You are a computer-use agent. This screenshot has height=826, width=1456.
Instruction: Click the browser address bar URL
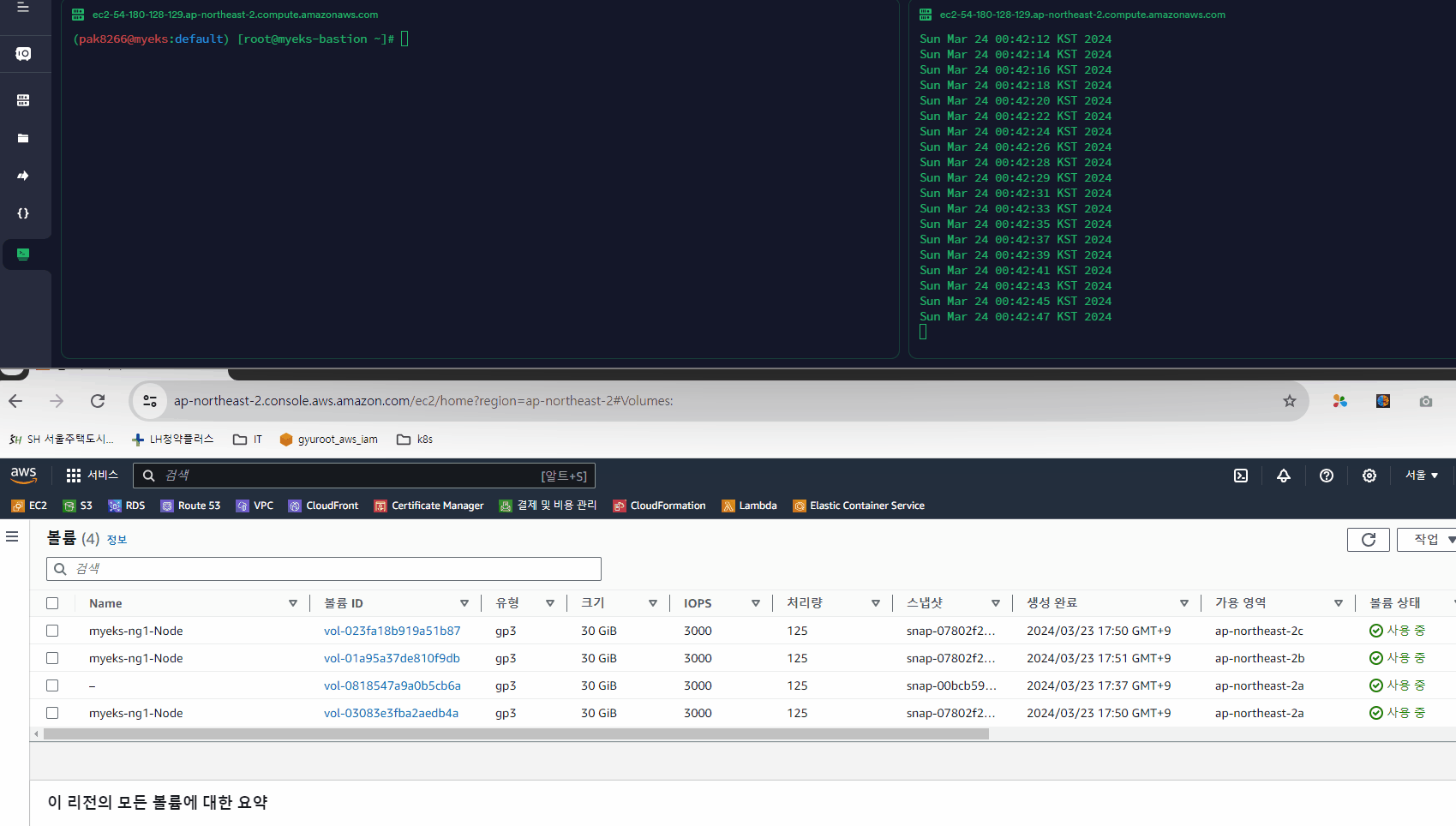[x=423, y=401]
